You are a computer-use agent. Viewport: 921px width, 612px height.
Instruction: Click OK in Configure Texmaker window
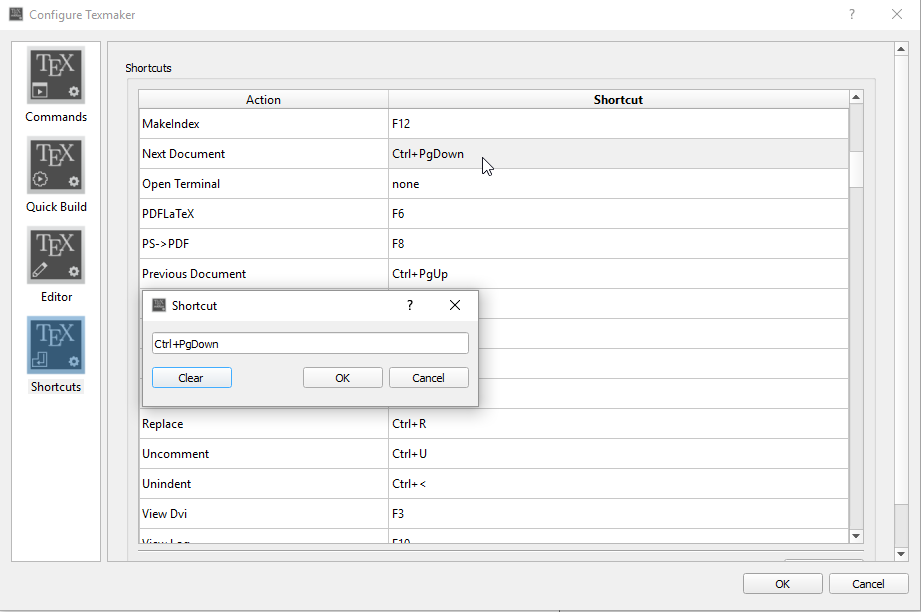[x=782, y=584]
